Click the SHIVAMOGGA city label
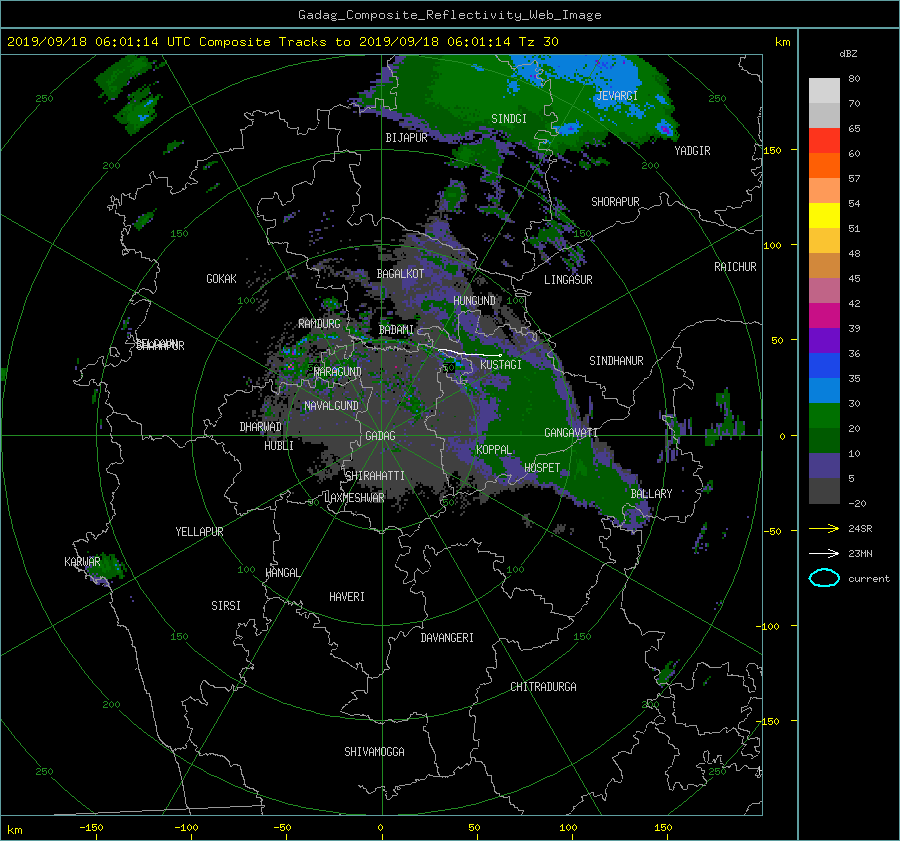Screen dimensions: 900x841 (x=374, y=752)
